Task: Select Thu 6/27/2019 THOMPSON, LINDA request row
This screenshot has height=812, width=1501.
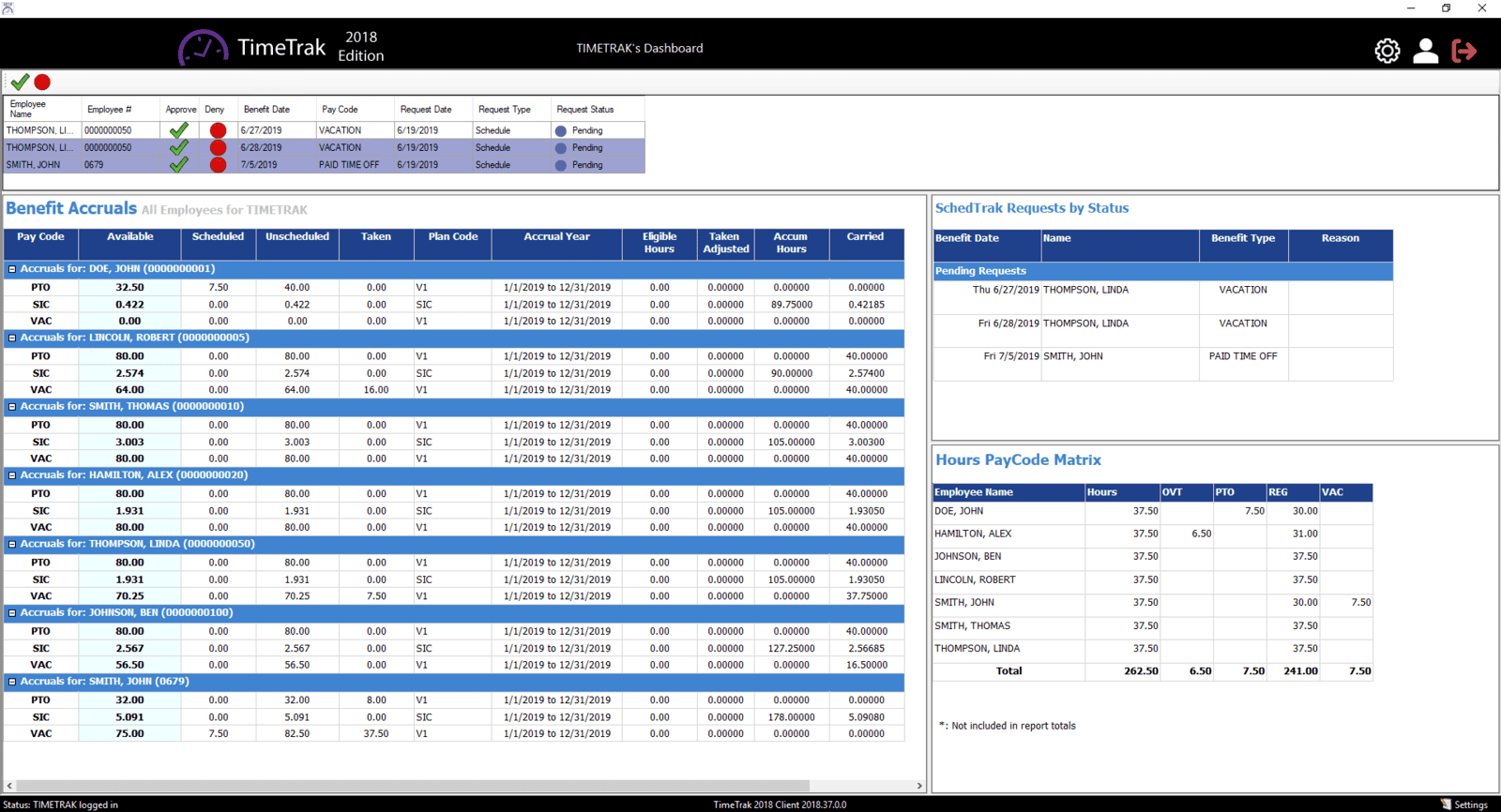Action: (1163, 297)
